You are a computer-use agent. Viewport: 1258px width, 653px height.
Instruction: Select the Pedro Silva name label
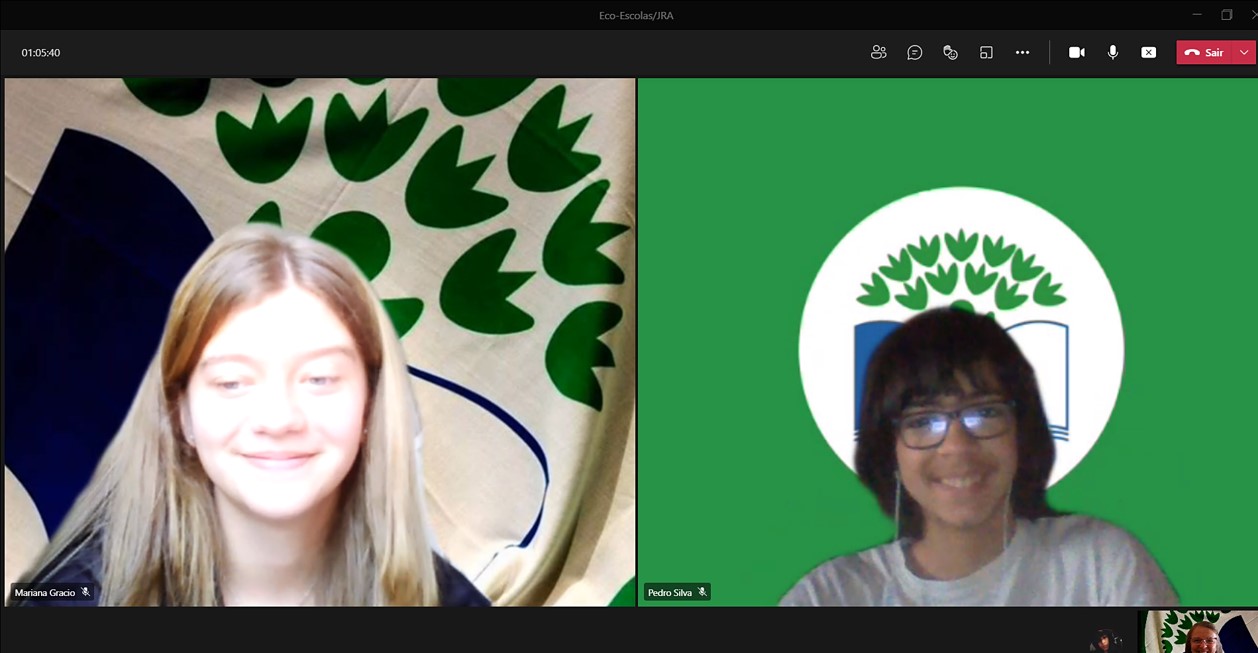point(670,593)
